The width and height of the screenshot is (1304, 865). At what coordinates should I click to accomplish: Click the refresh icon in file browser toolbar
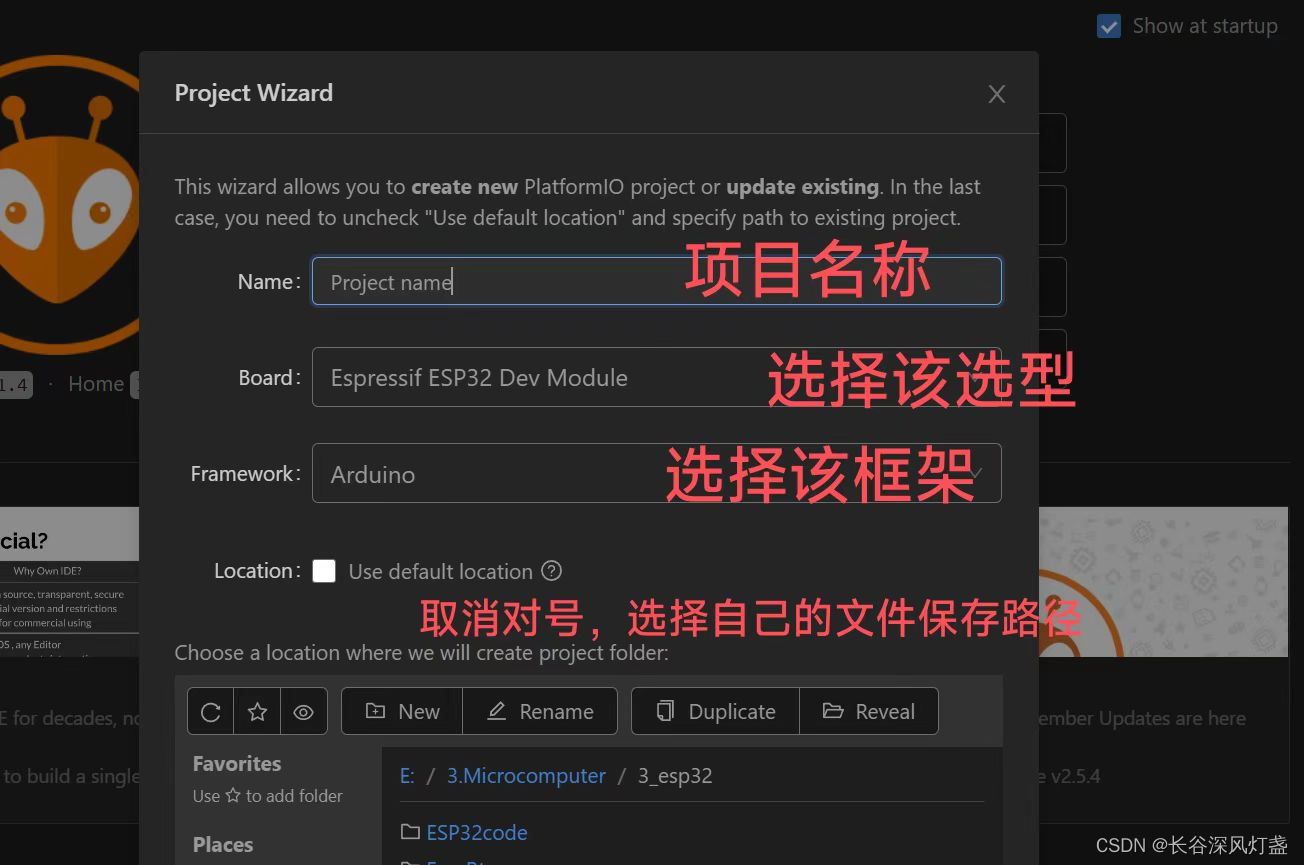pos(211,712)
